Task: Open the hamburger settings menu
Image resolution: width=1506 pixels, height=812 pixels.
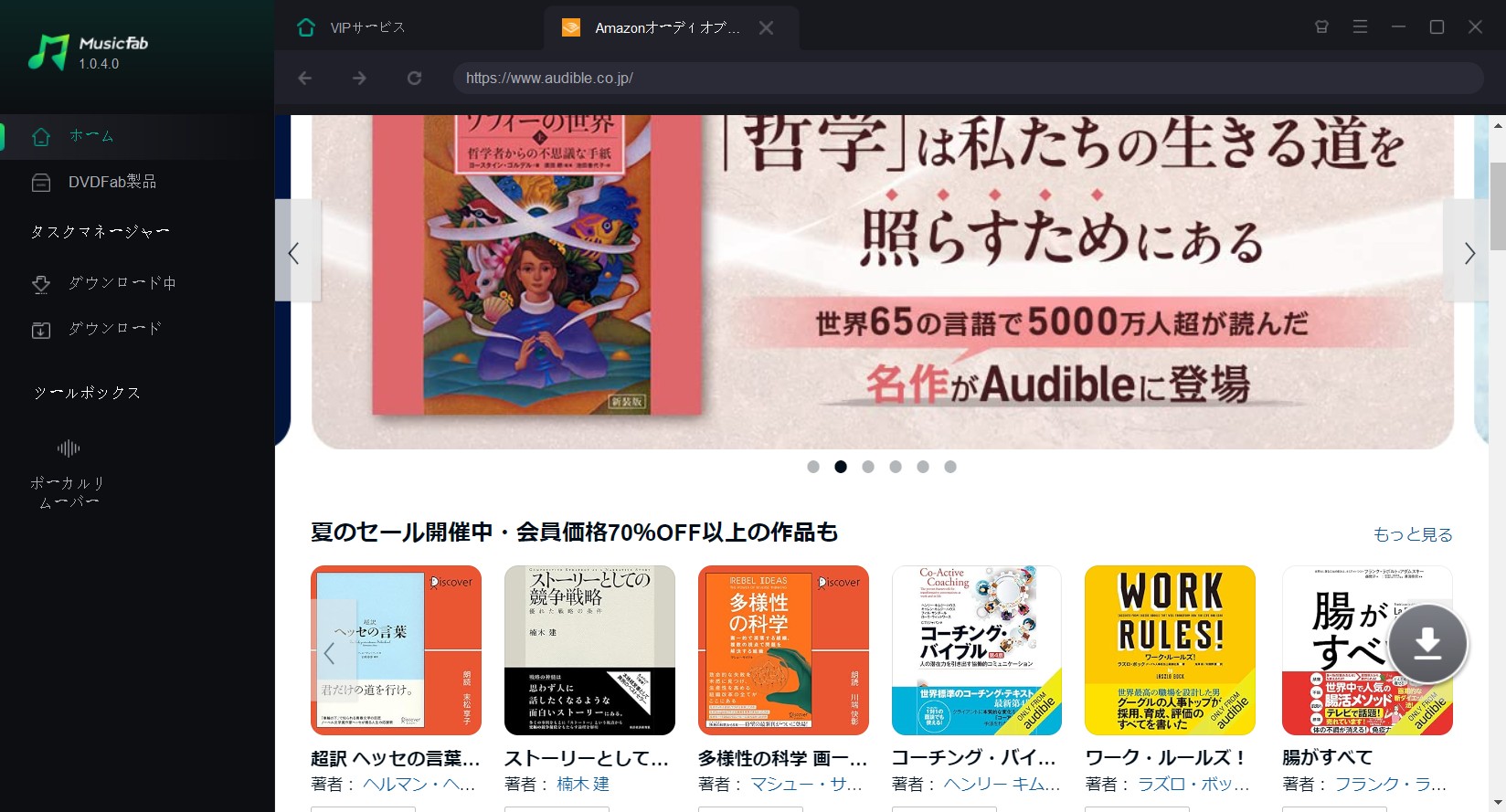Action: (1360, 27)
